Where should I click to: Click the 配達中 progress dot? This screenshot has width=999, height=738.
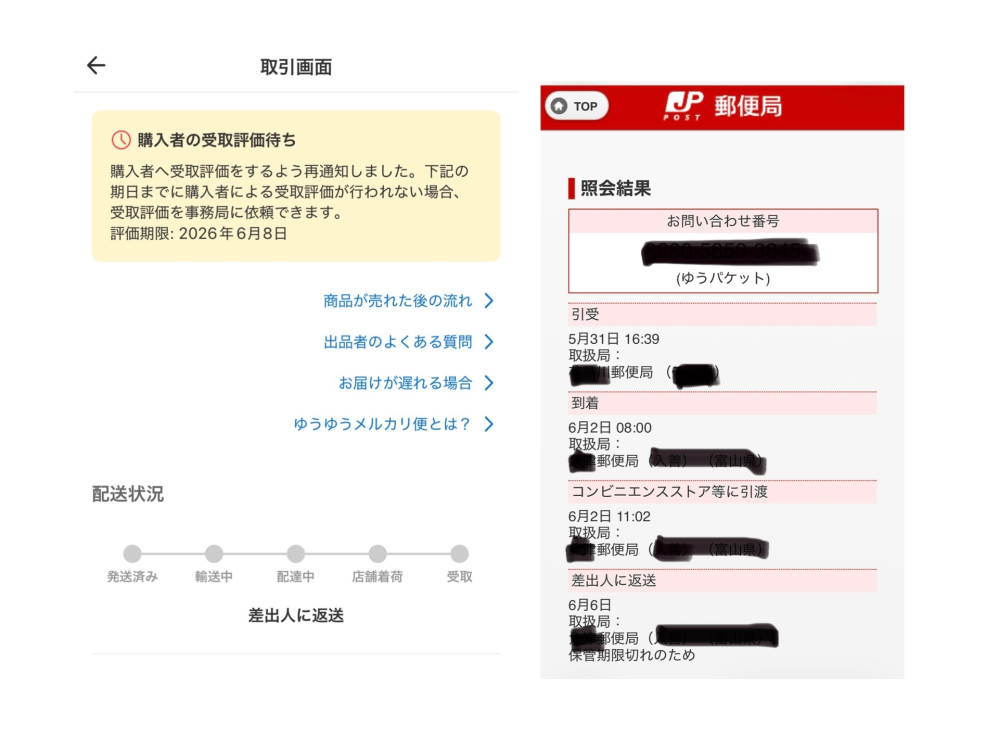coord(296,553)
